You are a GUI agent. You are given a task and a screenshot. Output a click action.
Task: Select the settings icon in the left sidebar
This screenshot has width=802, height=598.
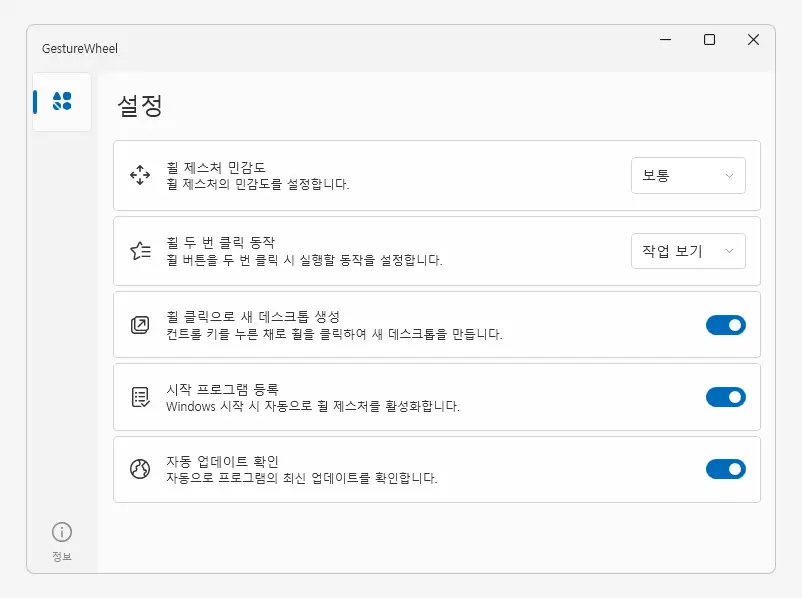62,102
